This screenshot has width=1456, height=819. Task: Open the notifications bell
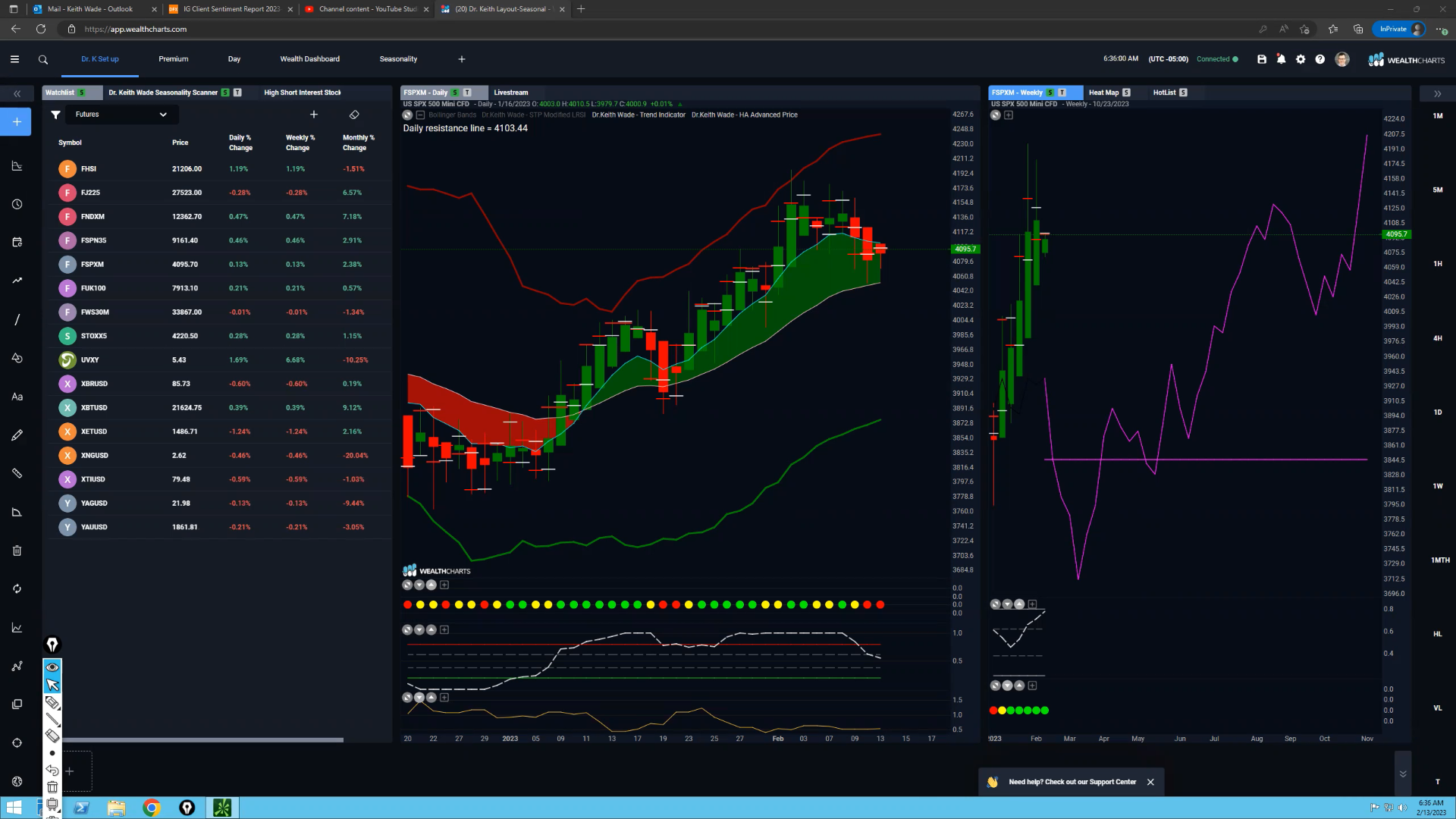[x=1281, y=59]
